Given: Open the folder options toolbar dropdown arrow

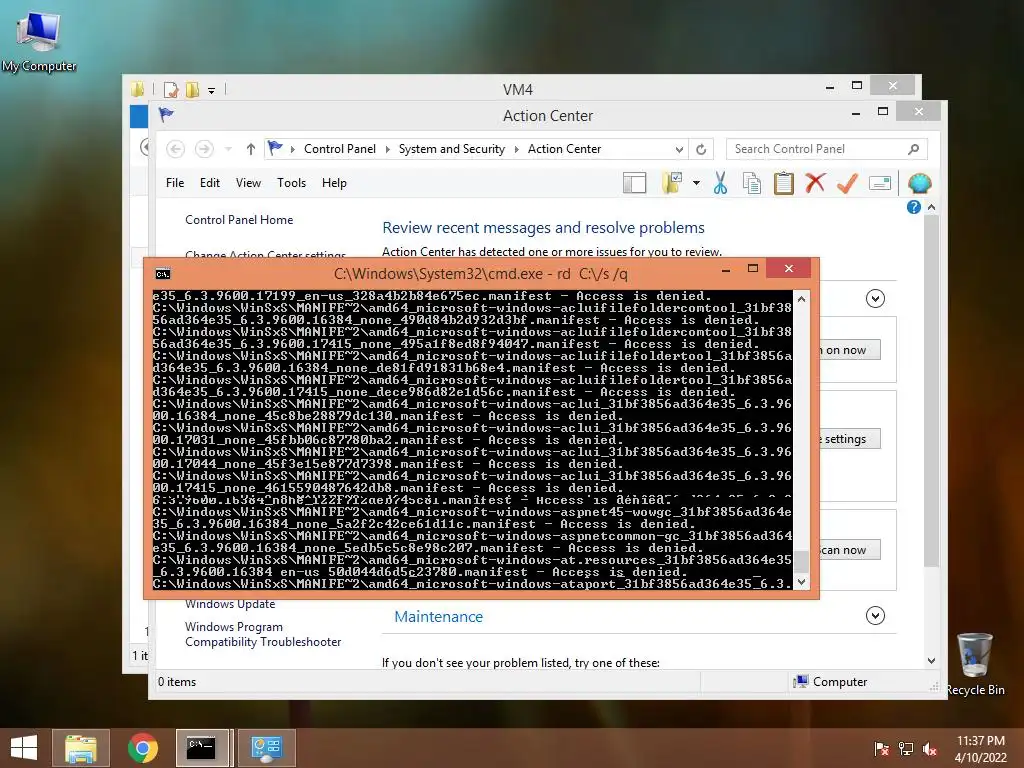Looking at the screenshot, I should tap(696, 184).
